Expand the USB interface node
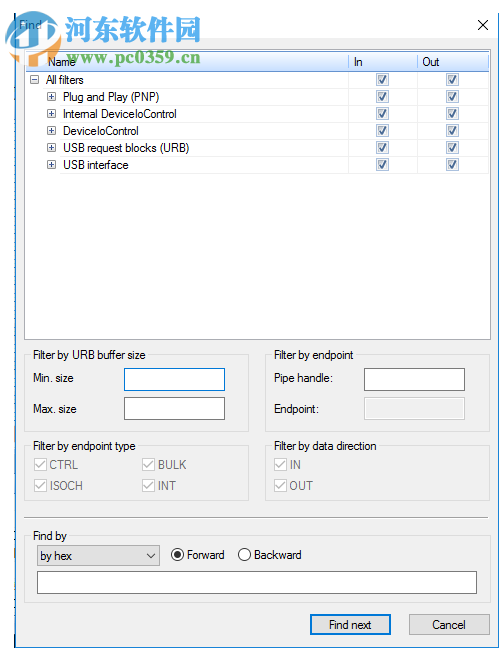This screenshot has width=504, height=649. point(51,164)
